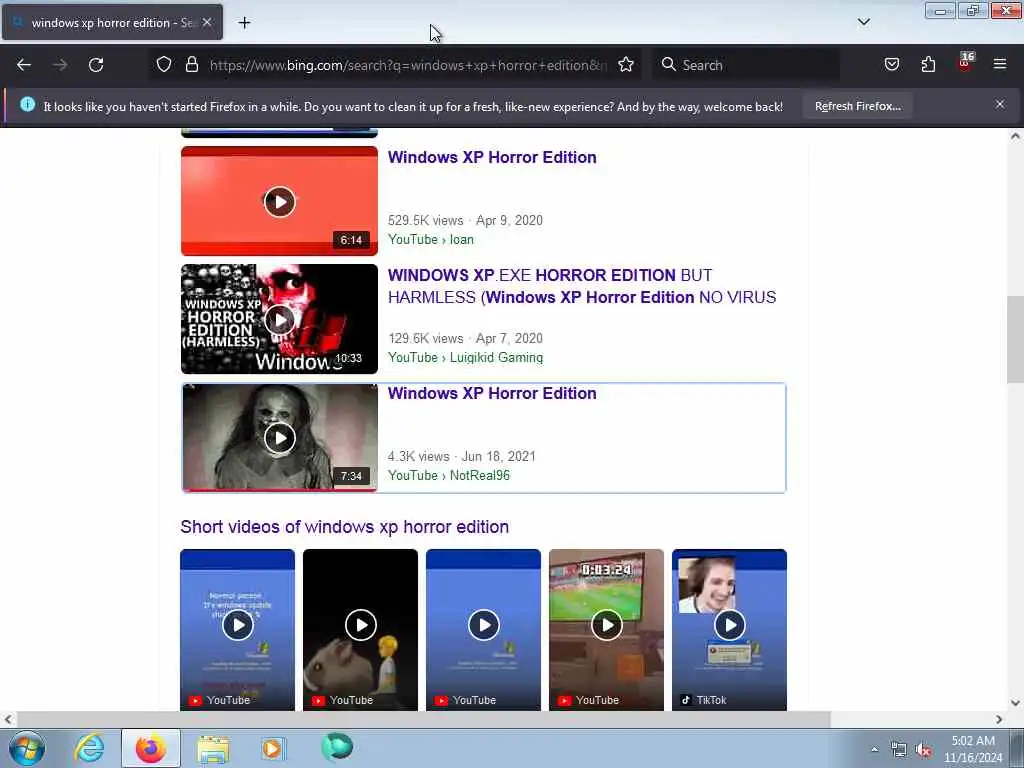Open the 5:02 AM clock and date
The width and height of the screenshot is (1024, 768).
pyautogui.click(x=972, y=749)
